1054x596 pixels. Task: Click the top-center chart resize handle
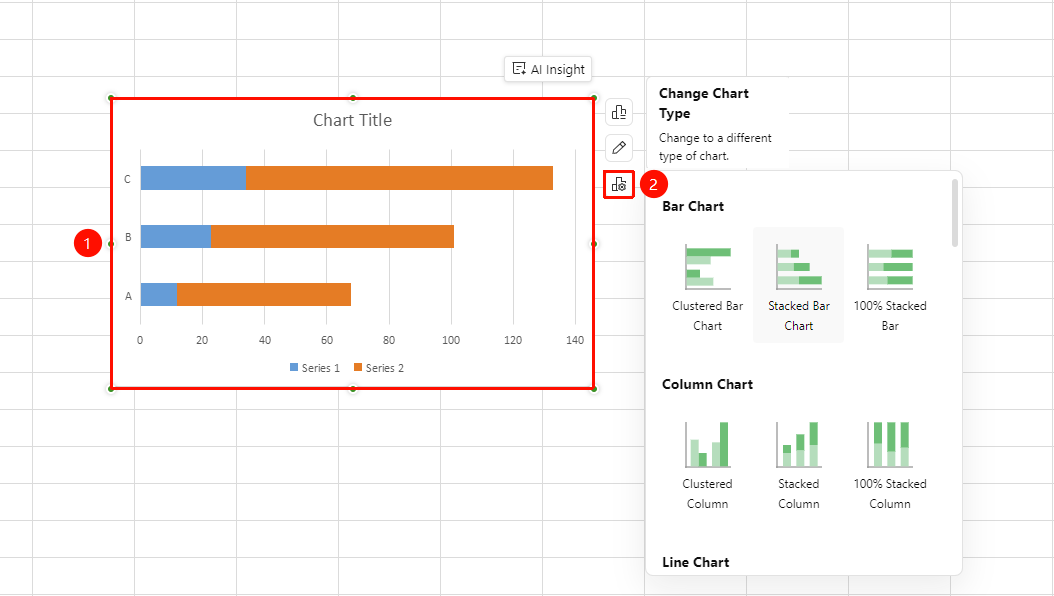click(x=353, y=98)
